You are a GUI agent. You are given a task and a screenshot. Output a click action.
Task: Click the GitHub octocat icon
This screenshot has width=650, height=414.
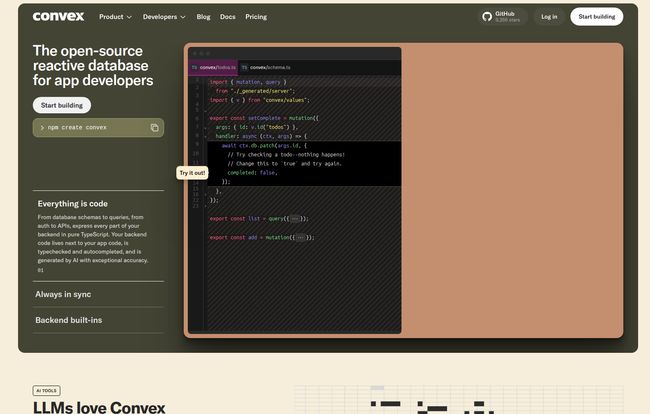coord(487,16)
